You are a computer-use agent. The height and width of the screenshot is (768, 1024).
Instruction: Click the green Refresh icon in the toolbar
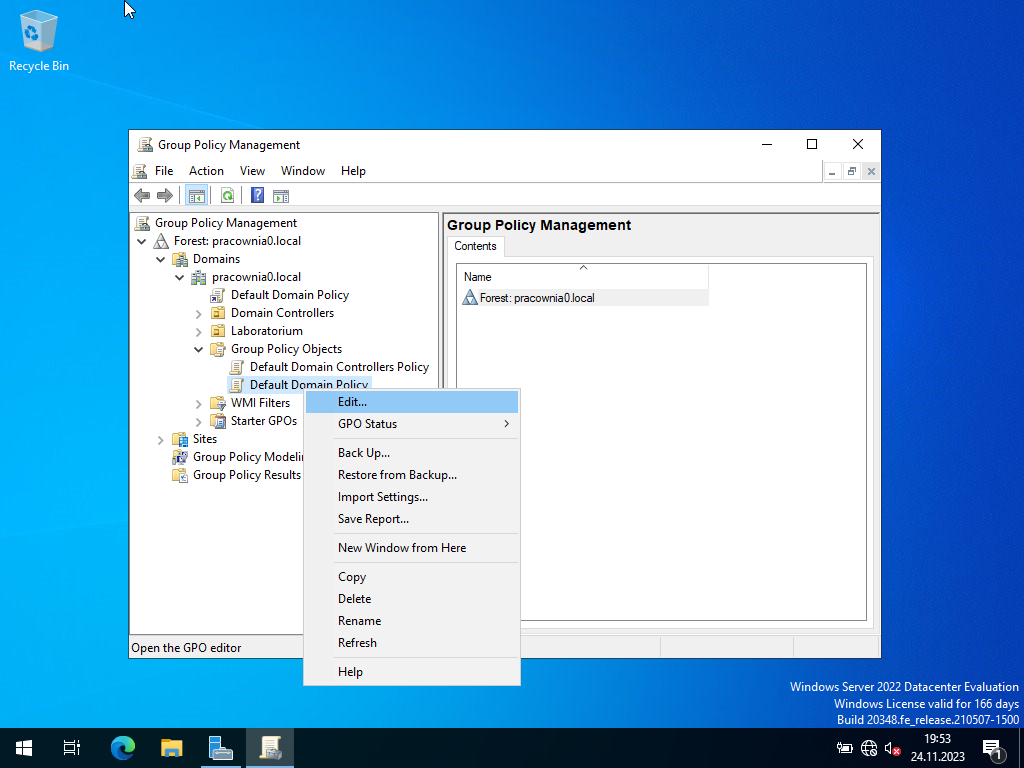tap(227, 195)
